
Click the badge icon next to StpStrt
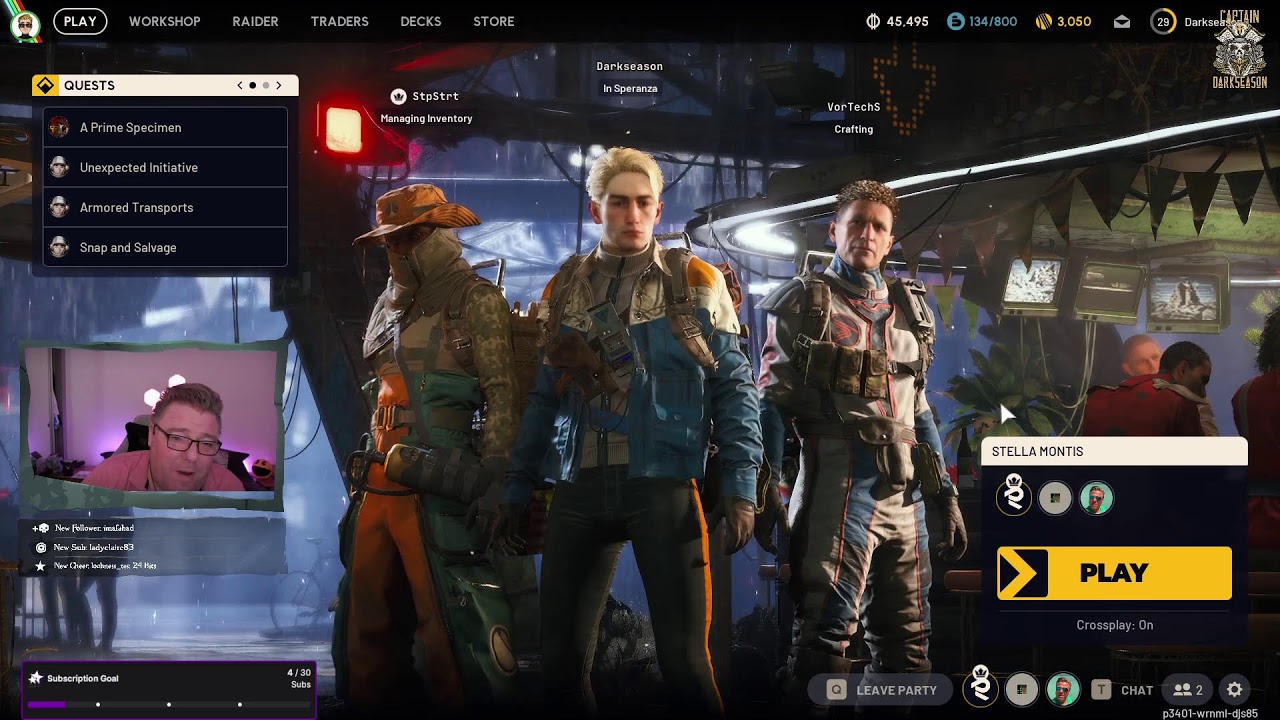point(398,96)
